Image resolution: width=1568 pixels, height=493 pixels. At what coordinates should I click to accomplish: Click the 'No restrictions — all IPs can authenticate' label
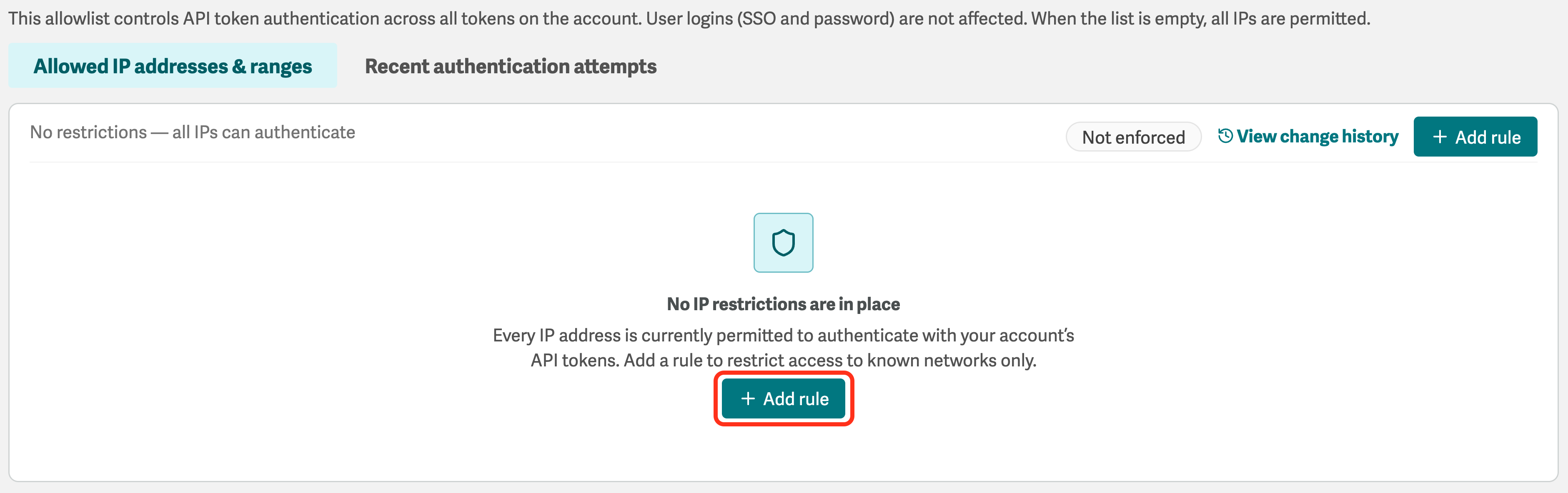pos(192,132)
